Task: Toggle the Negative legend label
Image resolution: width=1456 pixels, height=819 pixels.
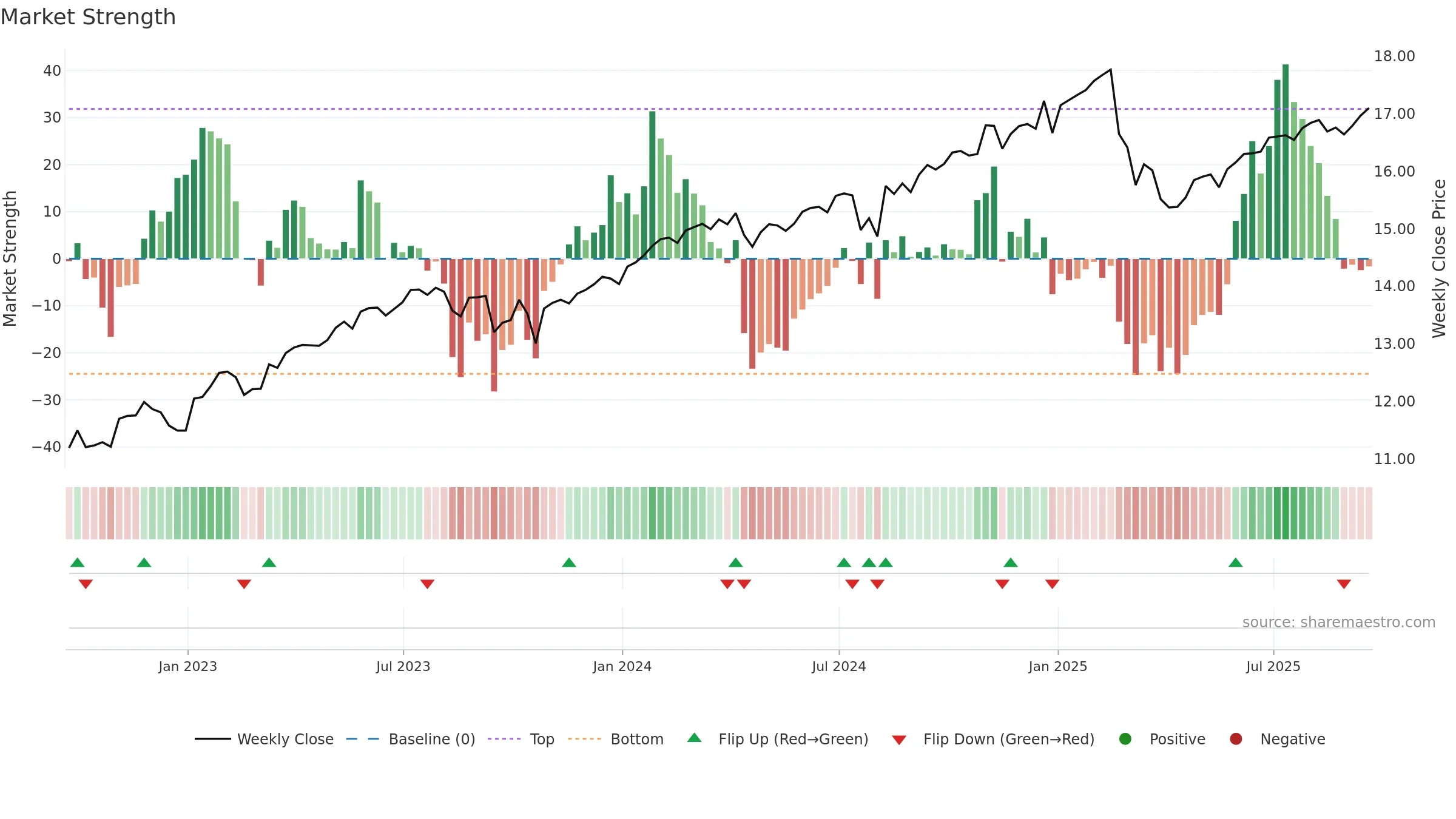Action: [x=1293, y=739]
